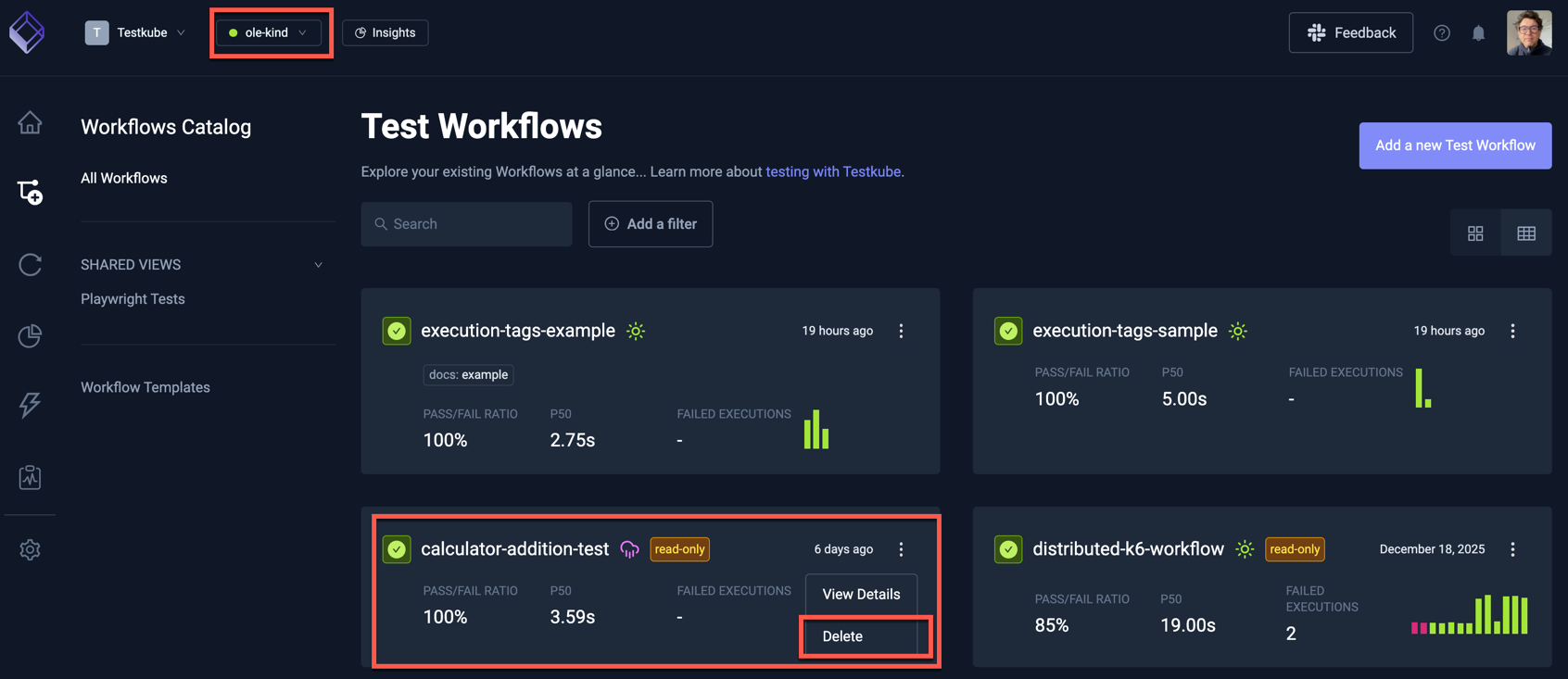Click the 85% pass/fail ratio value
Viewport: 1568px width, 679px height.
point(1052,625)
